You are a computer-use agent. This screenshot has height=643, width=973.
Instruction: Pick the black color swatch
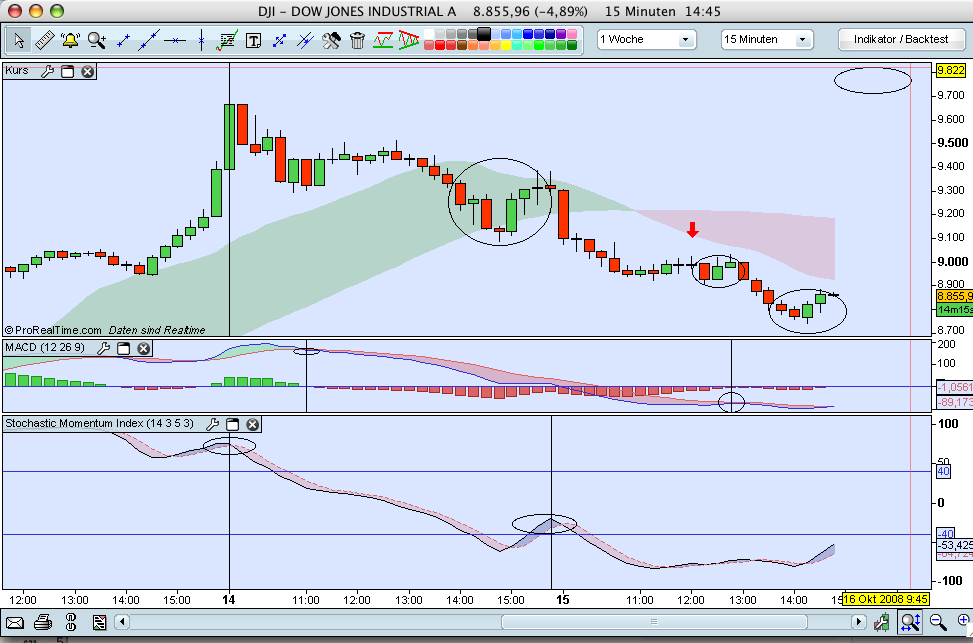[x=484, y=34]
